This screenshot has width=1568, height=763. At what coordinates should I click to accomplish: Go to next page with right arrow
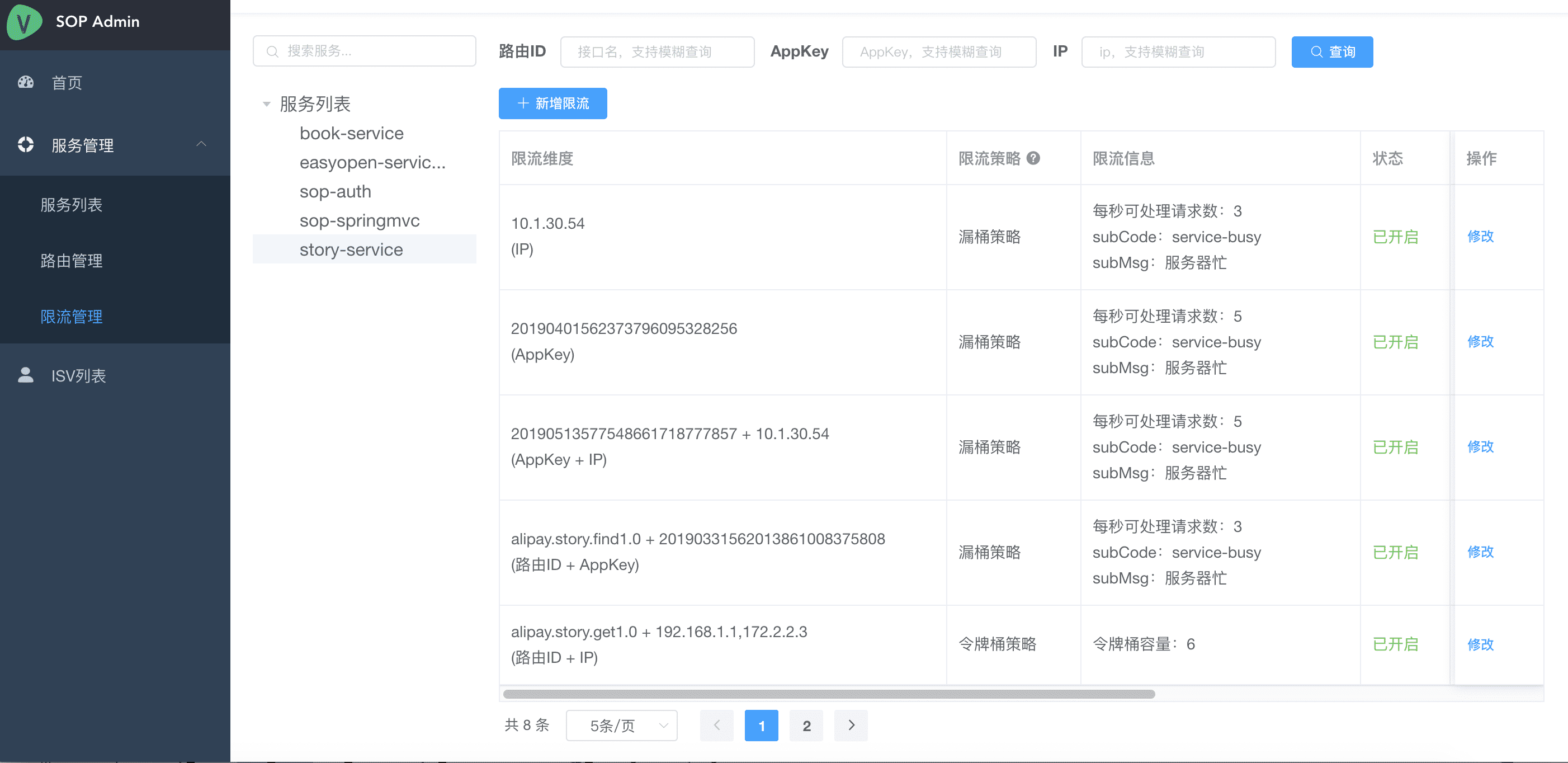851,726
